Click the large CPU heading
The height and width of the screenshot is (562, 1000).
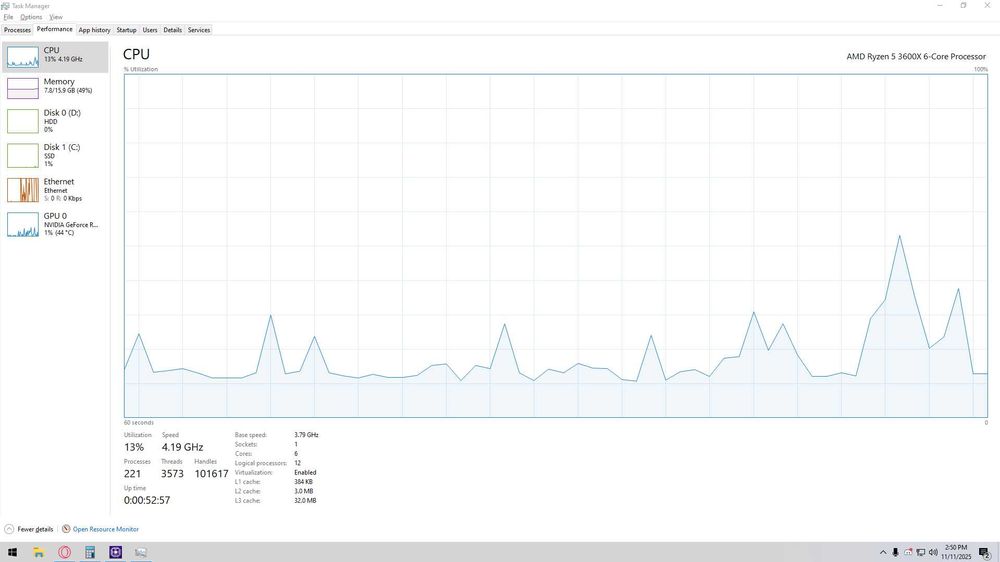coord(136,54)
